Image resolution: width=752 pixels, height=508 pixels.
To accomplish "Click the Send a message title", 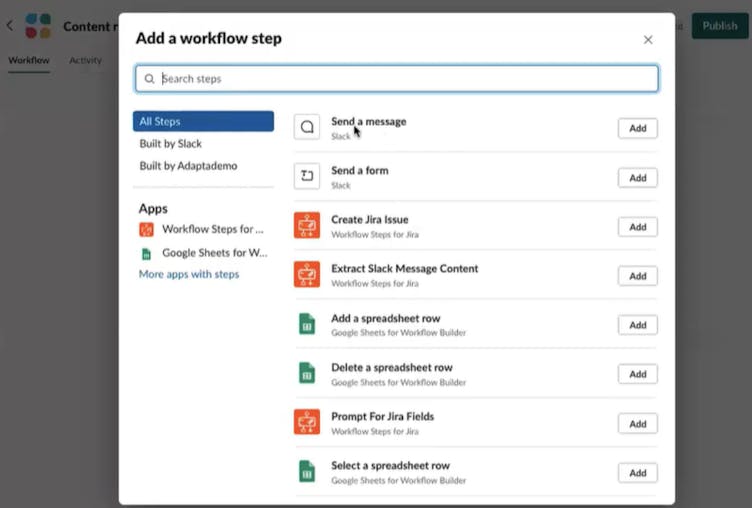I will [368, 121].
